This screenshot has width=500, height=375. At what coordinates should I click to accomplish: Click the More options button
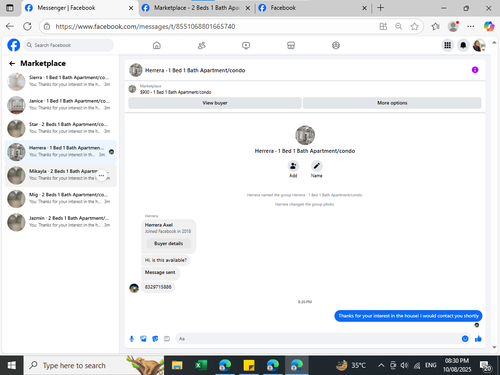point(392,103)
